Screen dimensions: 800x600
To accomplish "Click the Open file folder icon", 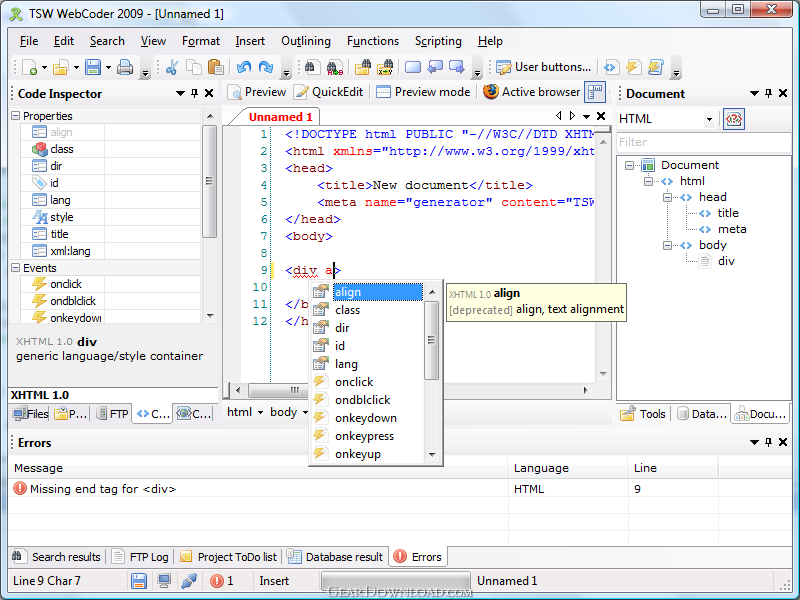I will pos(60,67).
